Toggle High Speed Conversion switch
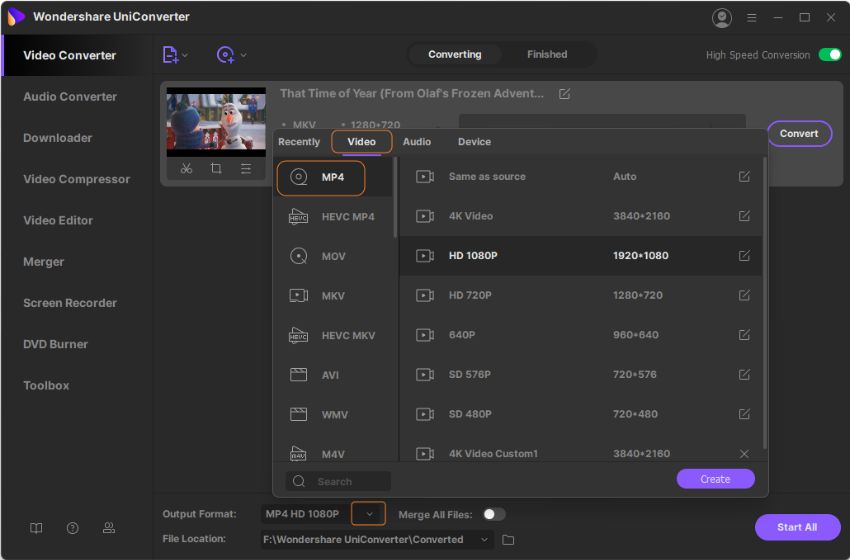This screenshot has width=850, height=560. pyautogui.click(x=829, y=55)
